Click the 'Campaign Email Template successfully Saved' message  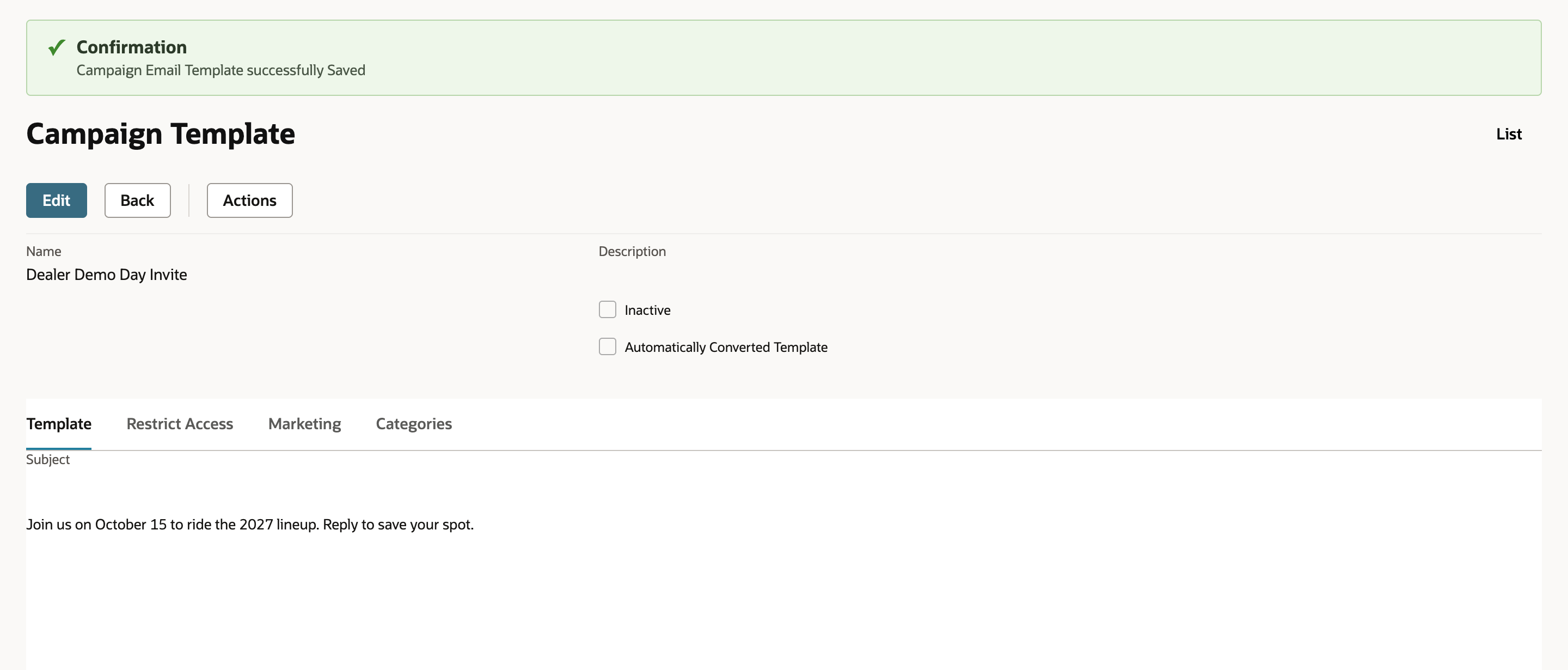pyautogui.click(x=221, y=71)
